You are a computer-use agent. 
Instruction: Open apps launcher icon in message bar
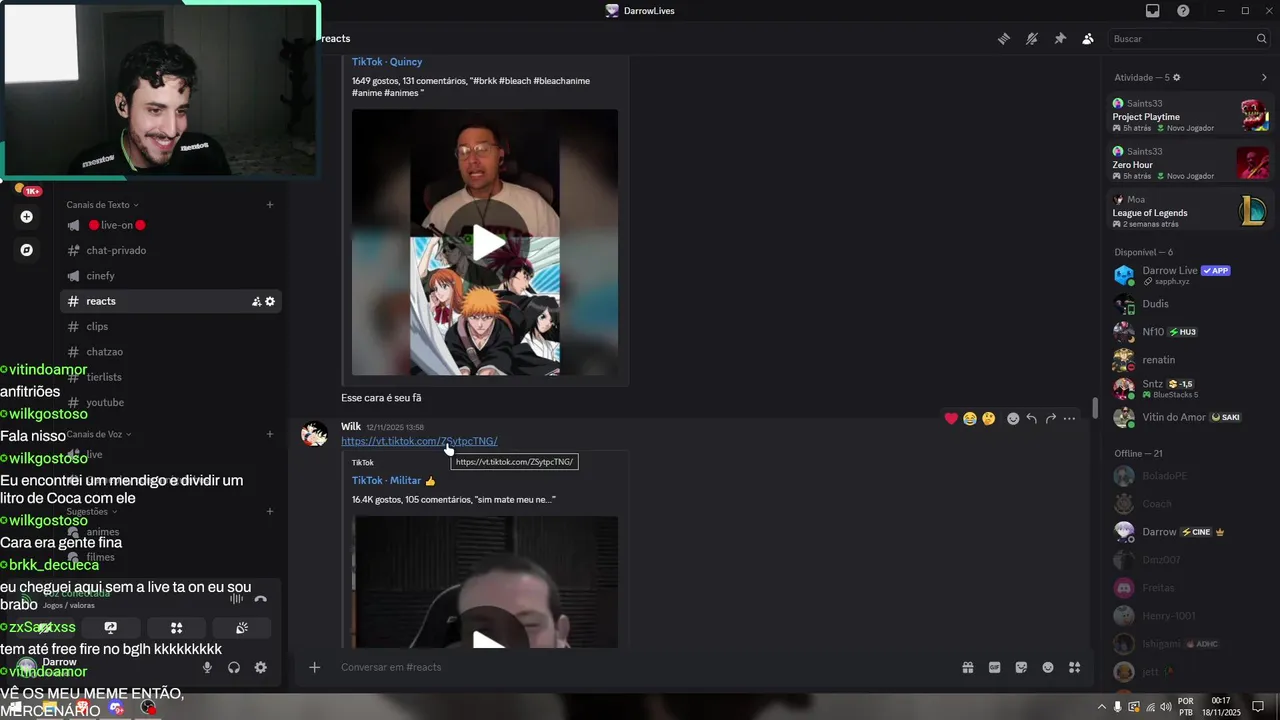coord(1075,668)
